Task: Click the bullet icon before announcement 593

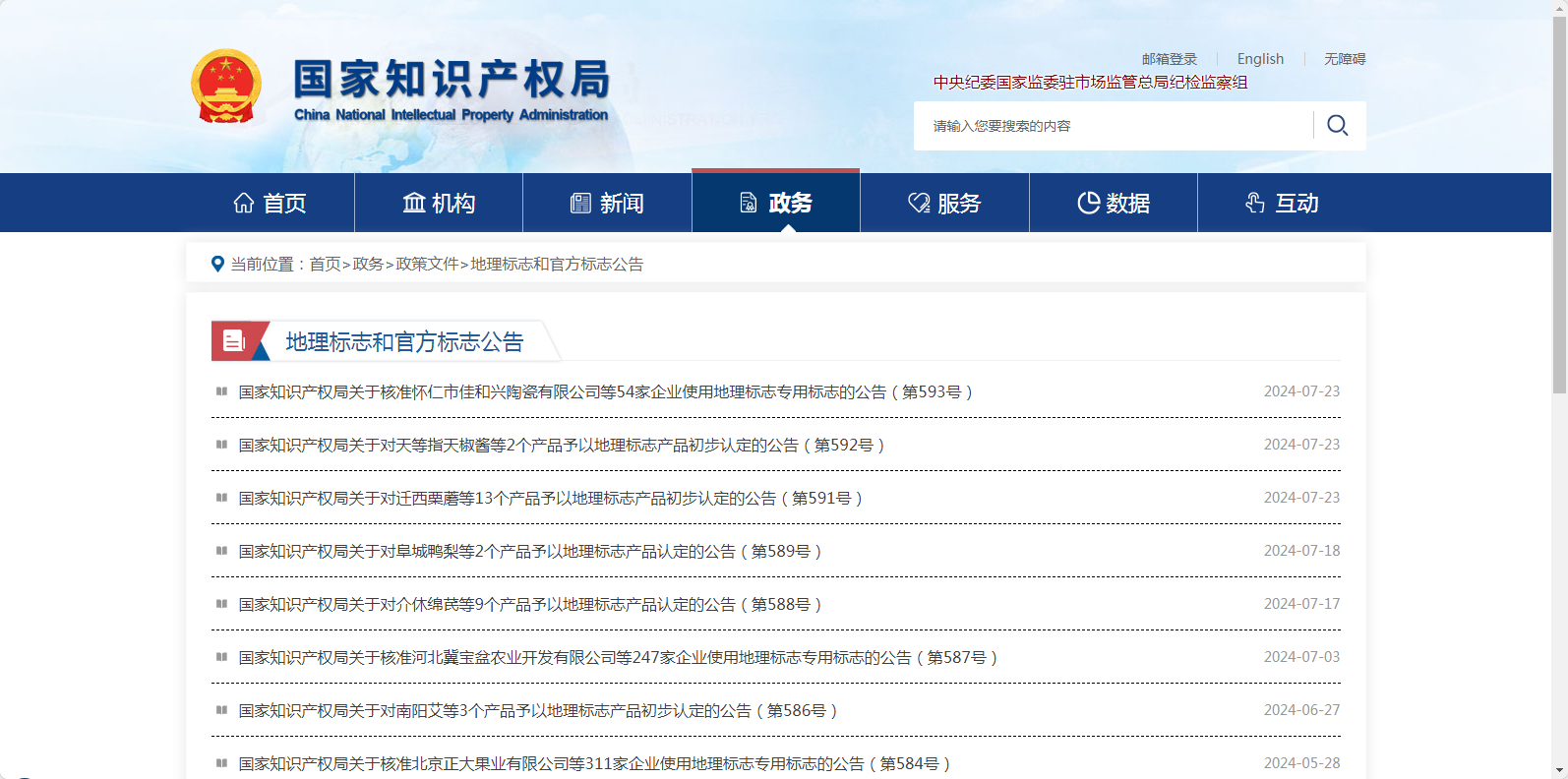Action: click(x=221, y=391)
